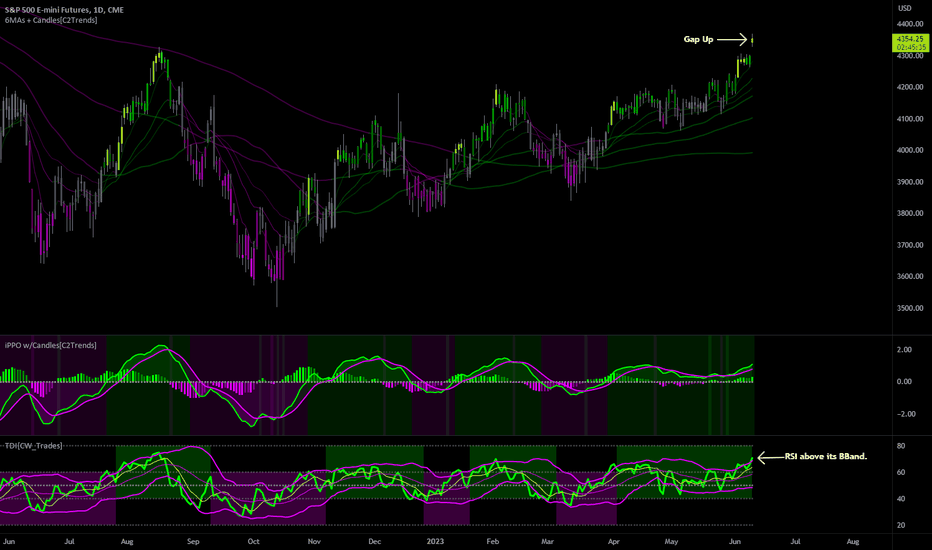The height and width of the screenshot is (550, 932).
Task: Click the 3900.00 price axis level
Action: point(910,182)
